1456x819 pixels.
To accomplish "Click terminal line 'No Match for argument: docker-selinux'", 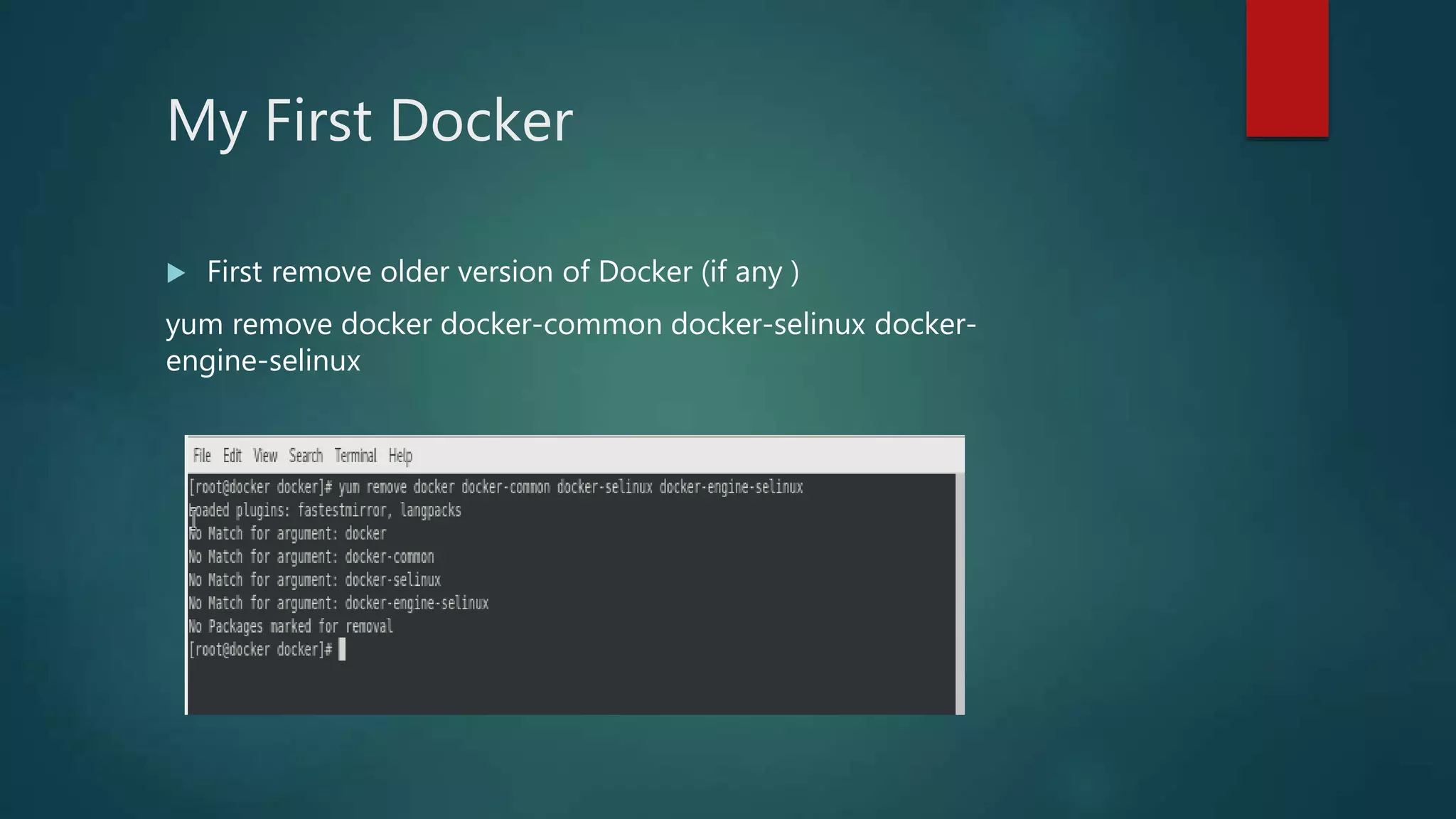I will coord(315,580).
